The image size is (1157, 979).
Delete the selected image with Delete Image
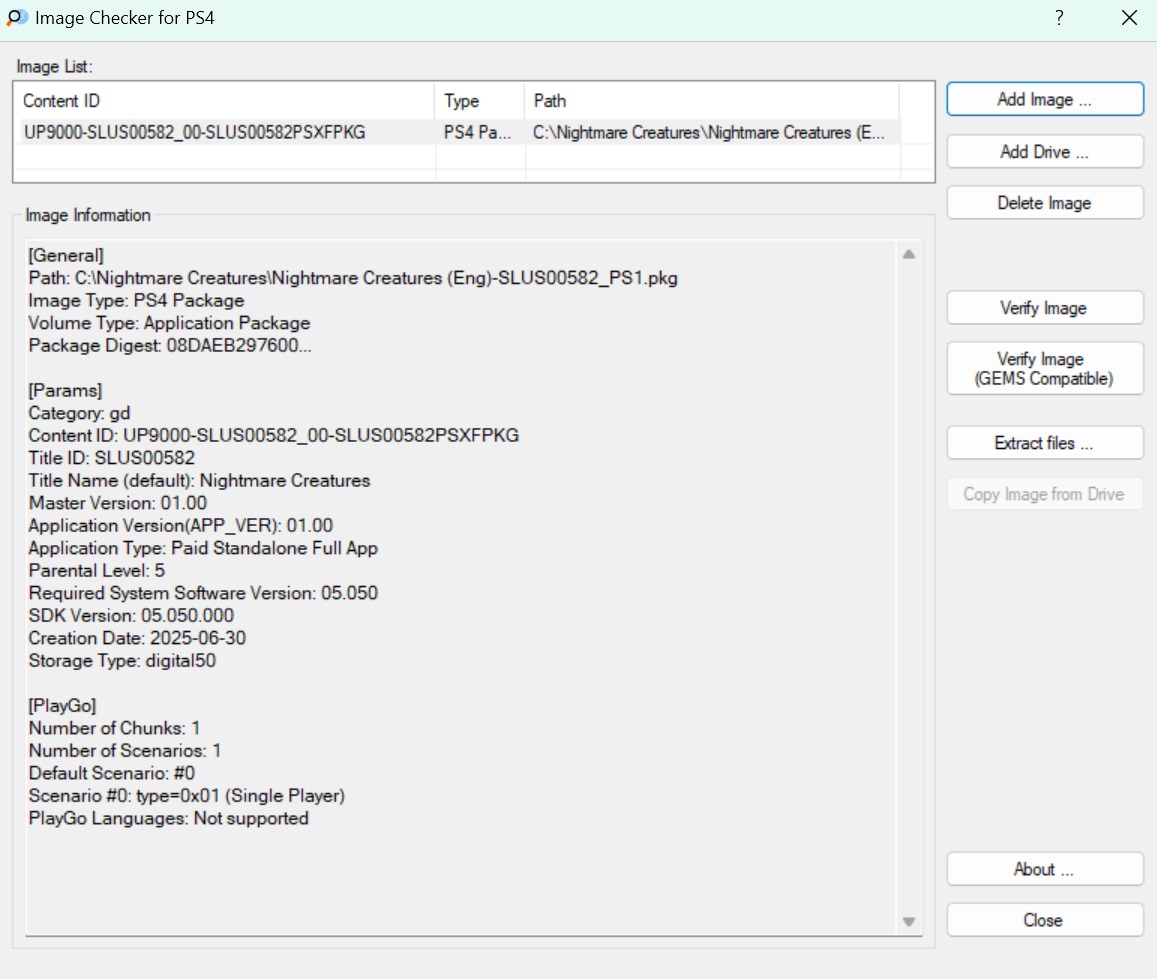(x=1045, y=203)
